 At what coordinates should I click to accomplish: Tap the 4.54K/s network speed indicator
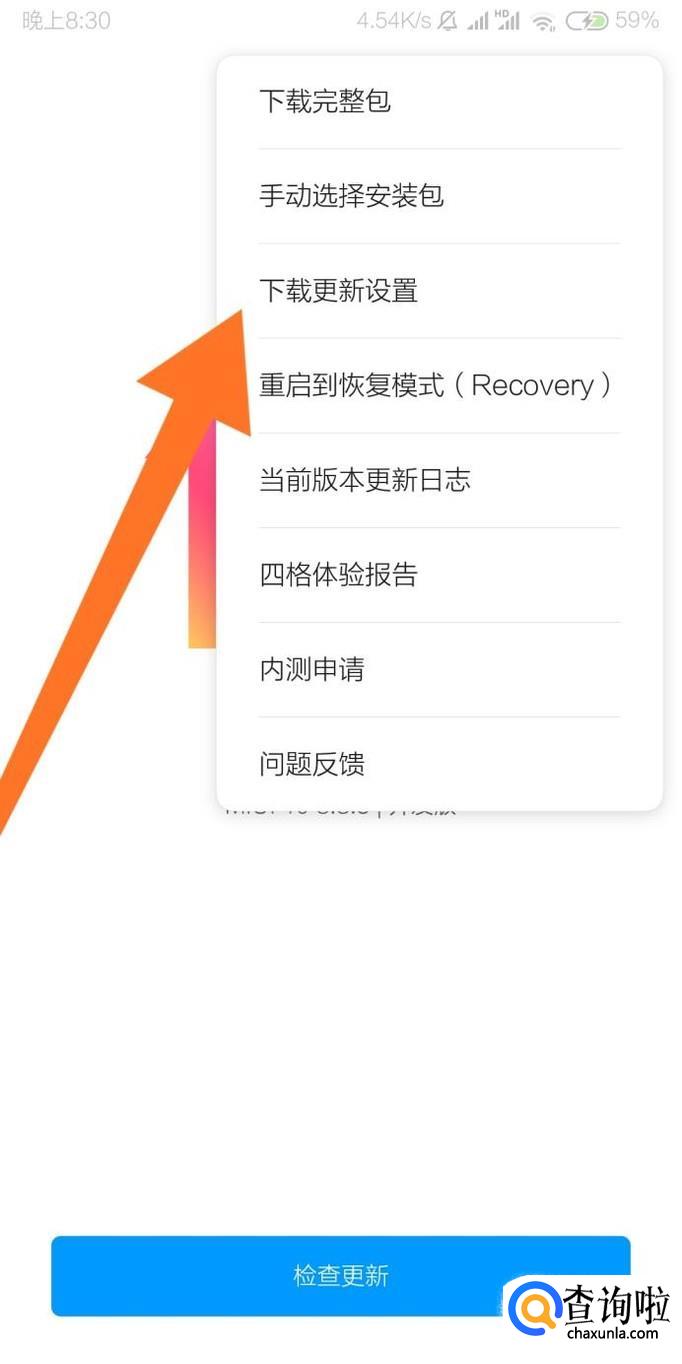pyautogui.click(x=394, y=21)
